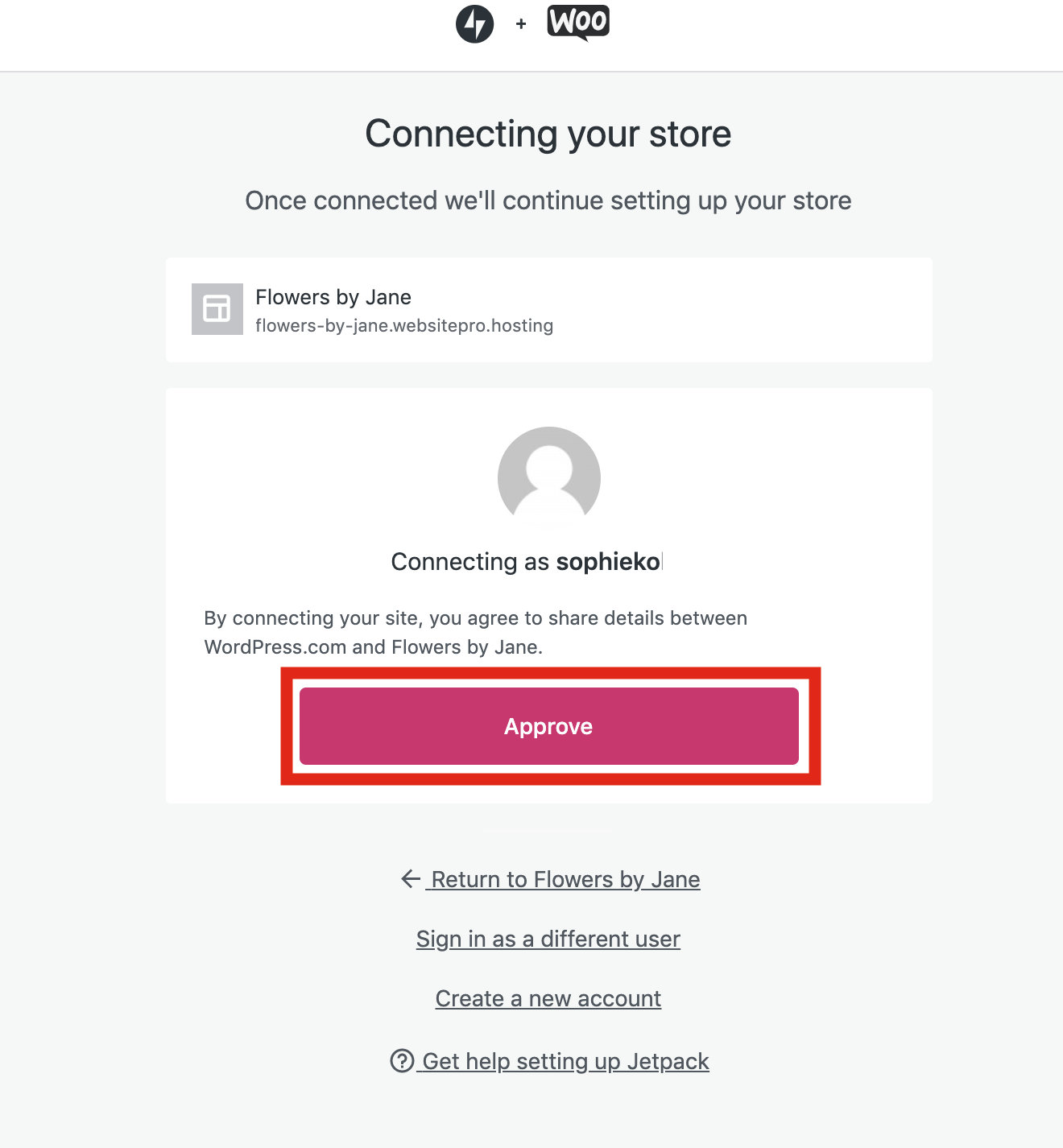The width and height of the screenshot is (1063, 1148).
Task: Click the flowers-by-jane.websitepro.hosting site address
Action: tap(404, 326)
